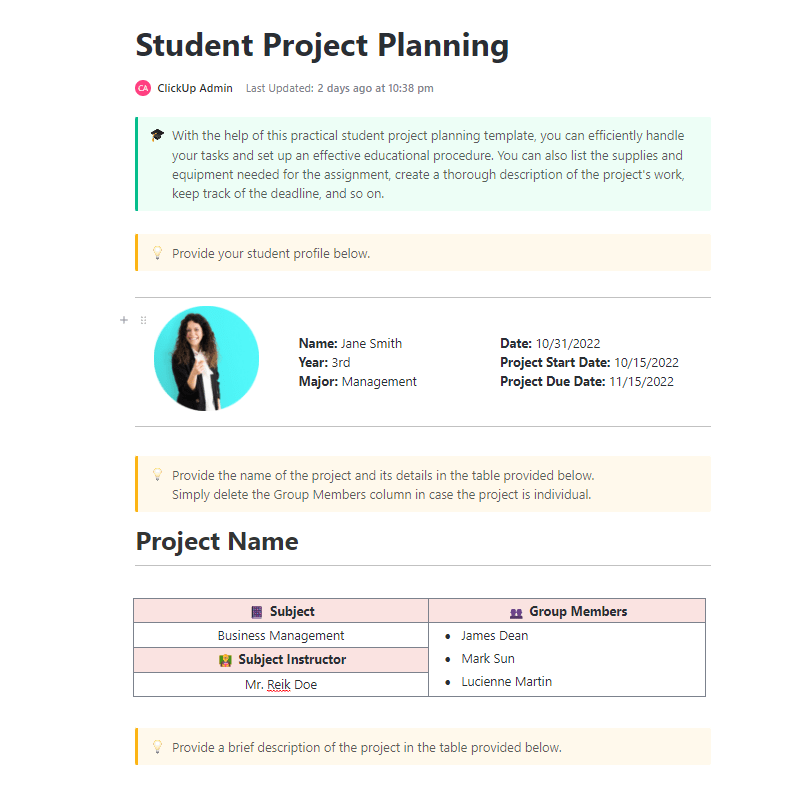Click the James Dean list item
789x792 pixels.
(494, 635)
